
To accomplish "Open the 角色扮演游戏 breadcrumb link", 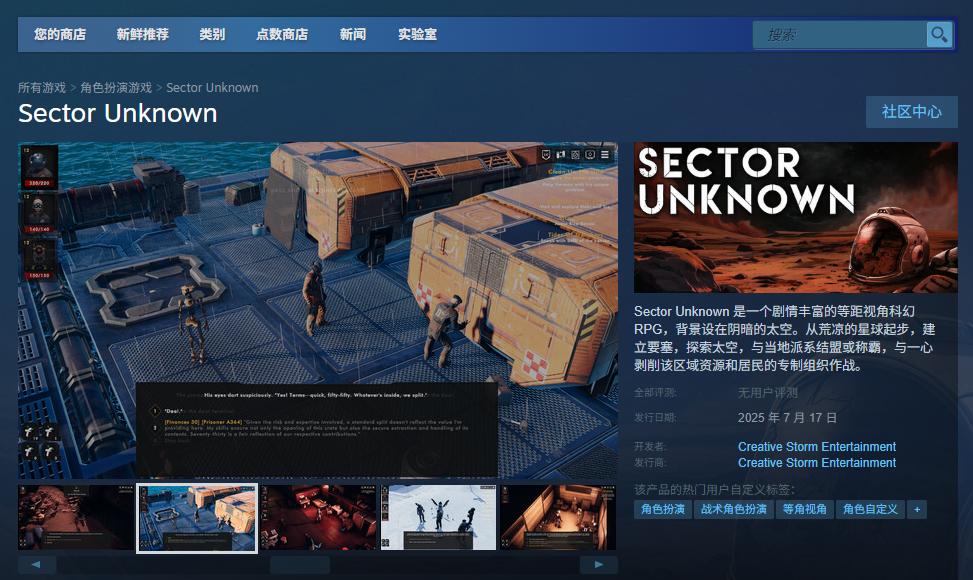I will click(x=116, y=88).
